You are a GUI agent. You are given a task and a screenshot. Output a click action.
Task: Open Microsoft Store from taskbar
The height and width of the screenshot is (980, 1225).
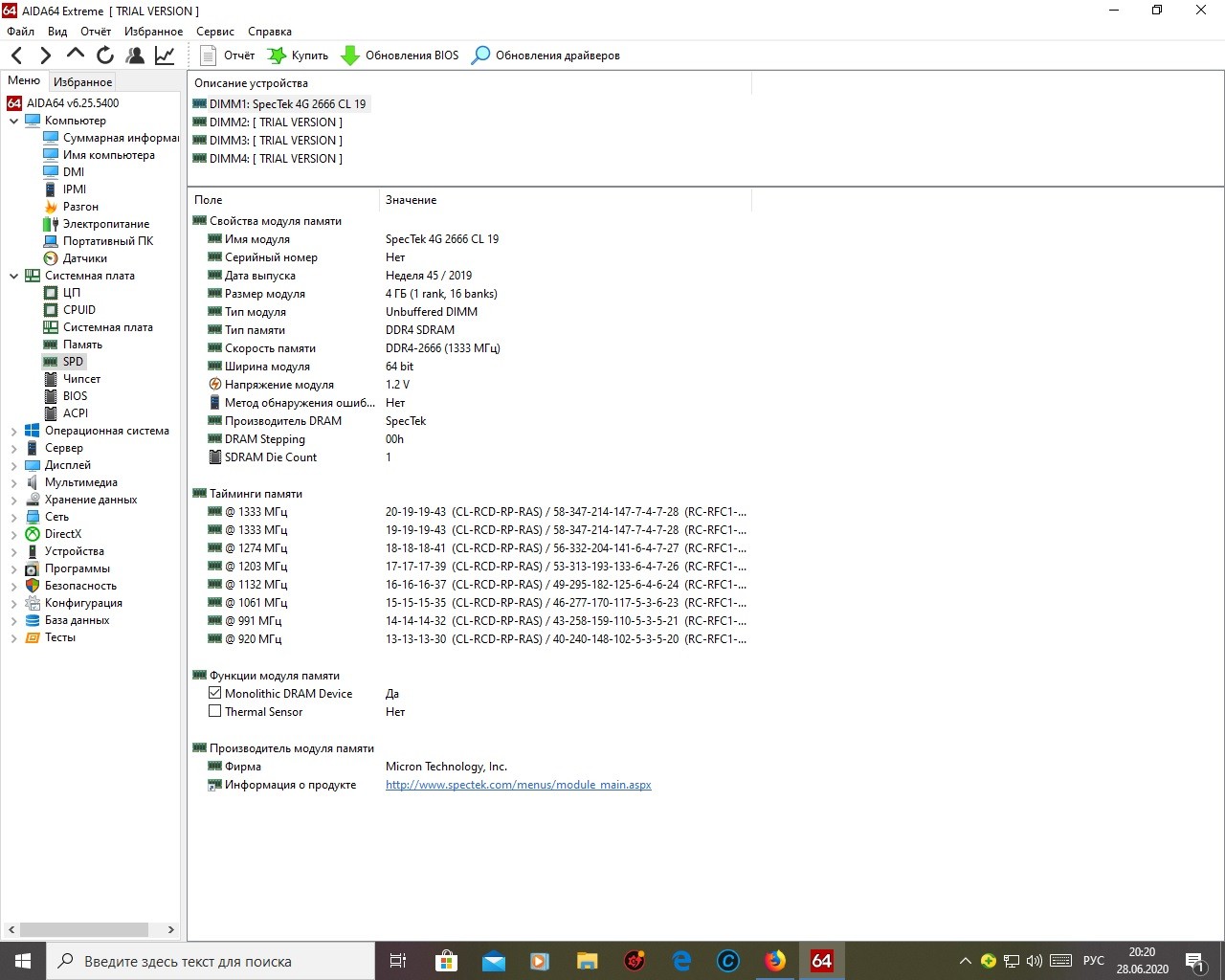pos(446,961)
